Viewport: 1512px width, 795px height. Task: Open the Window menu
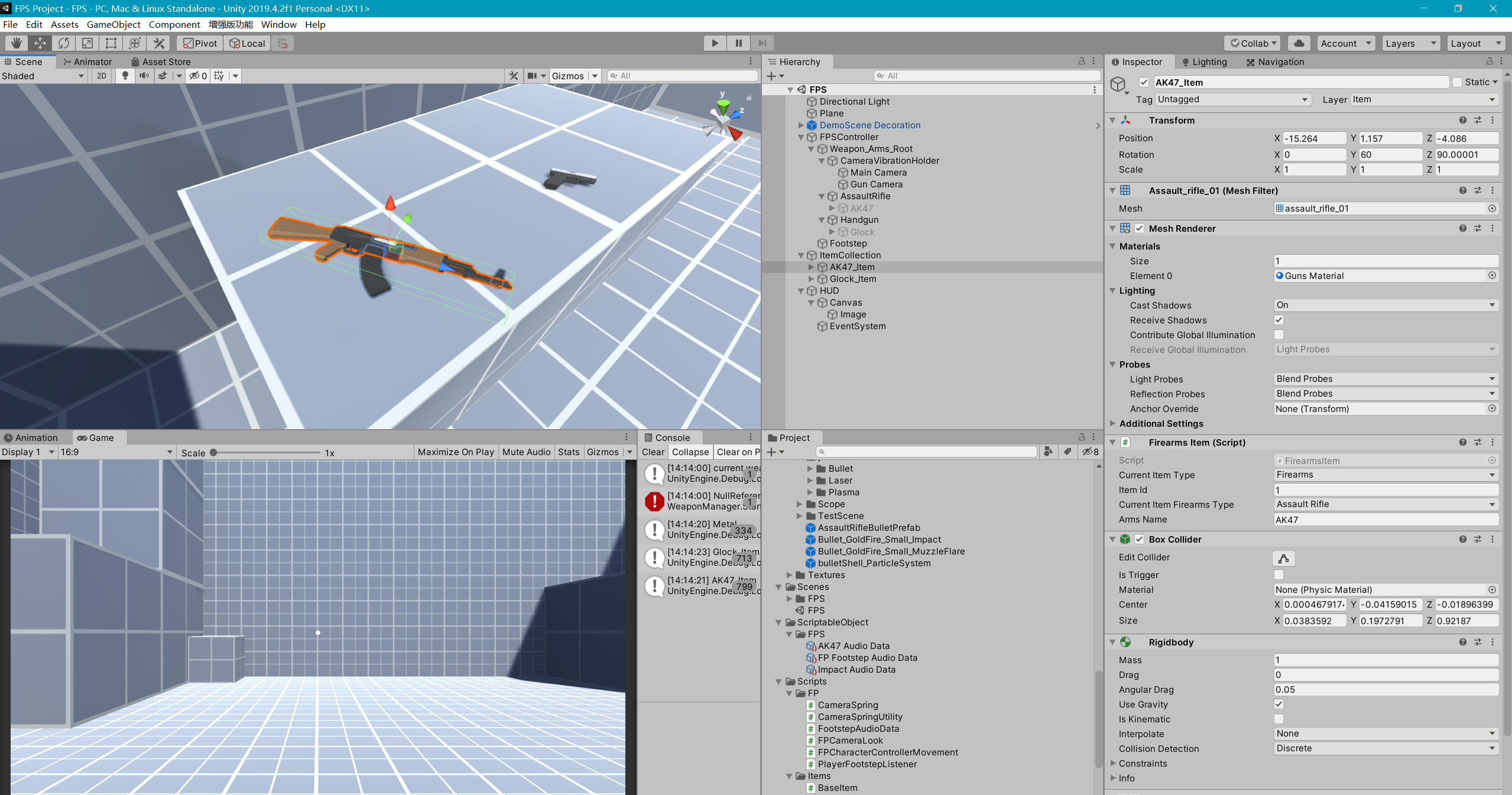pyautogui.click(x=278, y=24)
